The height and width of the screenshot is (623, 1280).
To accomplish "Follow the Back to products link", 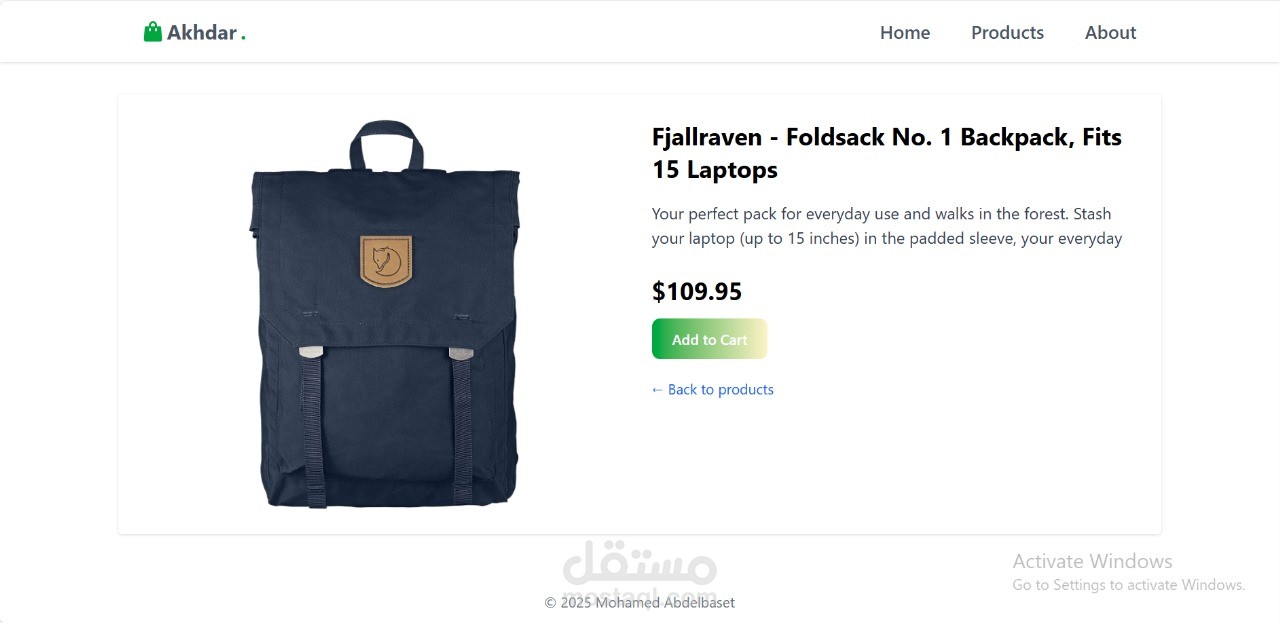I will [x=712, y=390].
